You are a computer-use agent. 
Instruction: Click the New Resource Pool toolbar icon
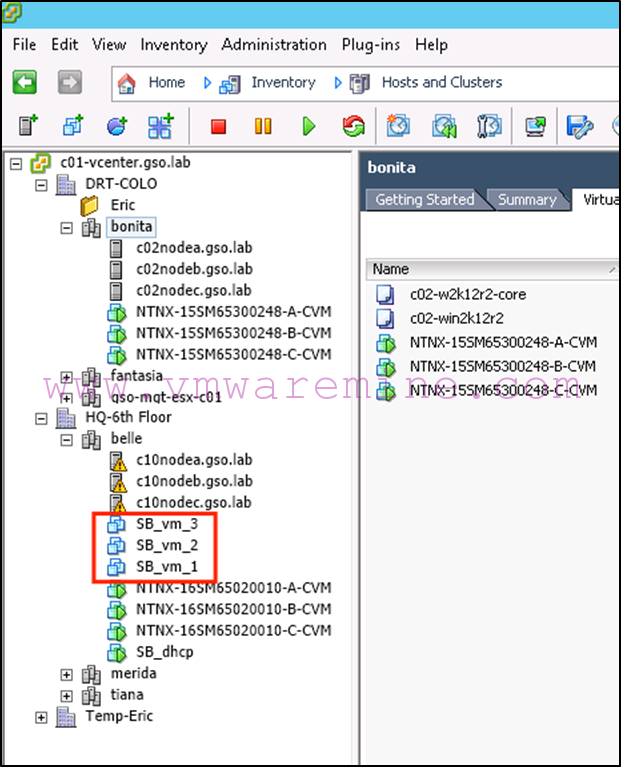pos(117,126)
